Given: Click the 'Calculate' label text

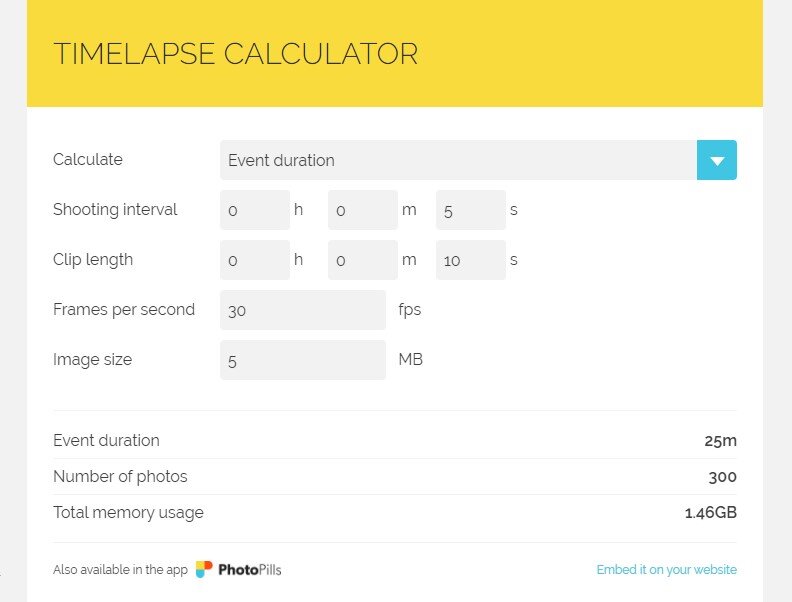Looking at the screenshot, I should [x=88, y=160].
